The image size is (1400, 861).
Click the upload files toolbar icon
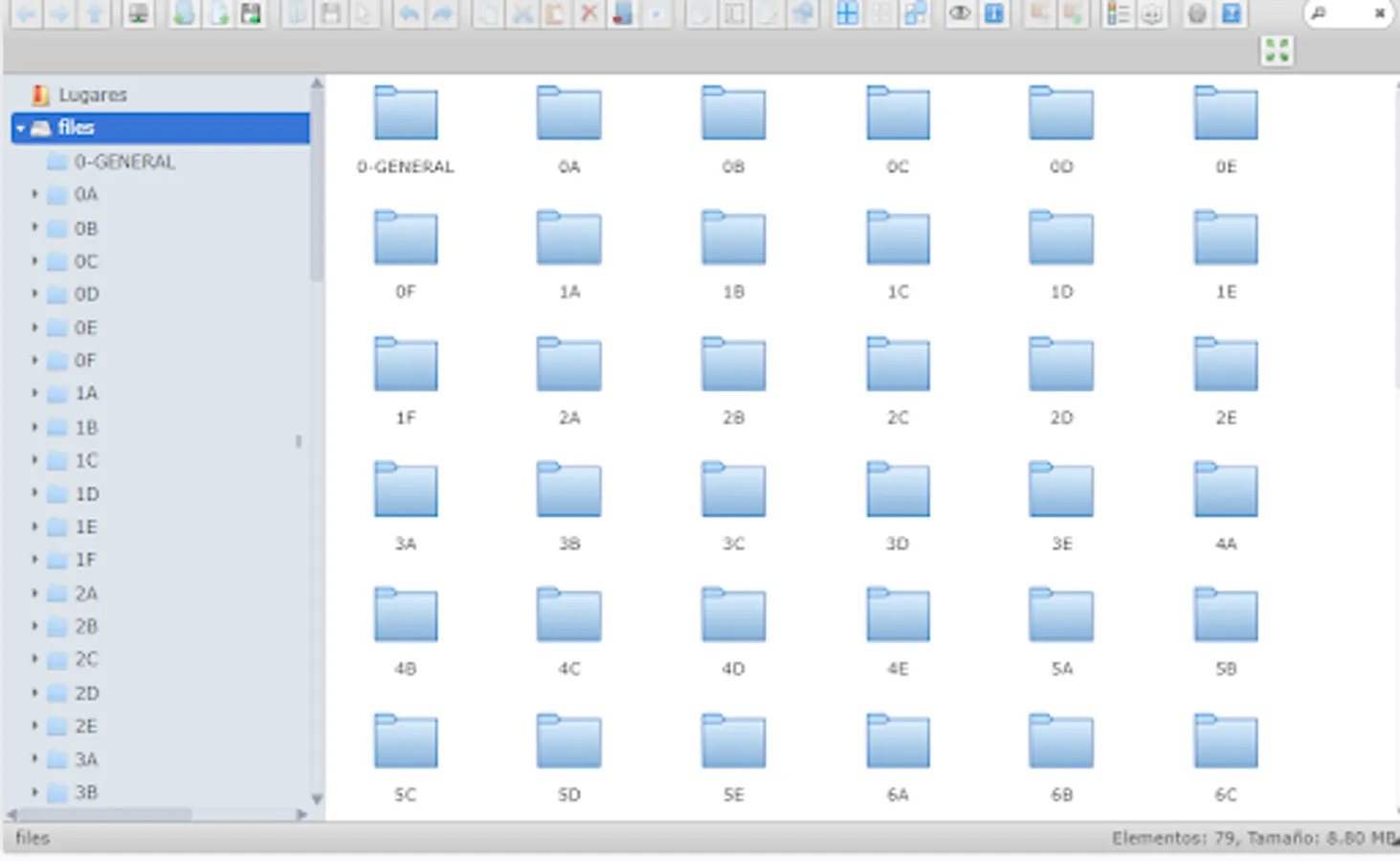click(x=251, y=14)
